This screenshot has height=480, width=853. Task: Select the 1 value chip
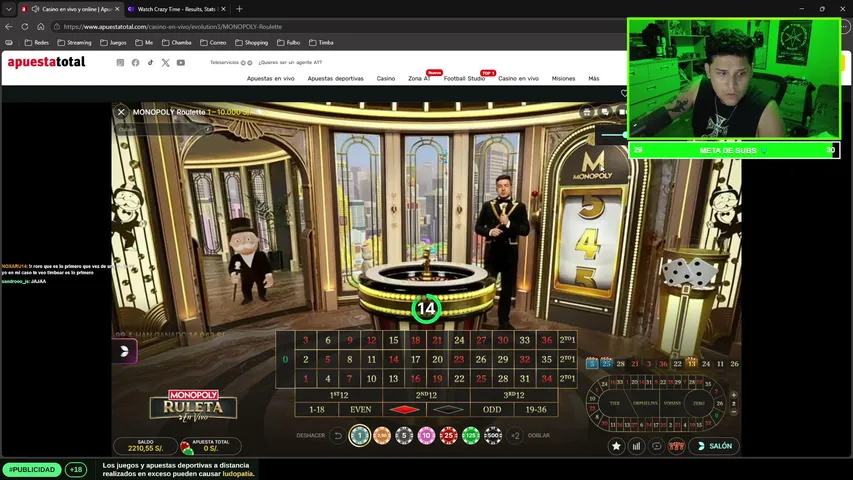click(x=360, y=435)
